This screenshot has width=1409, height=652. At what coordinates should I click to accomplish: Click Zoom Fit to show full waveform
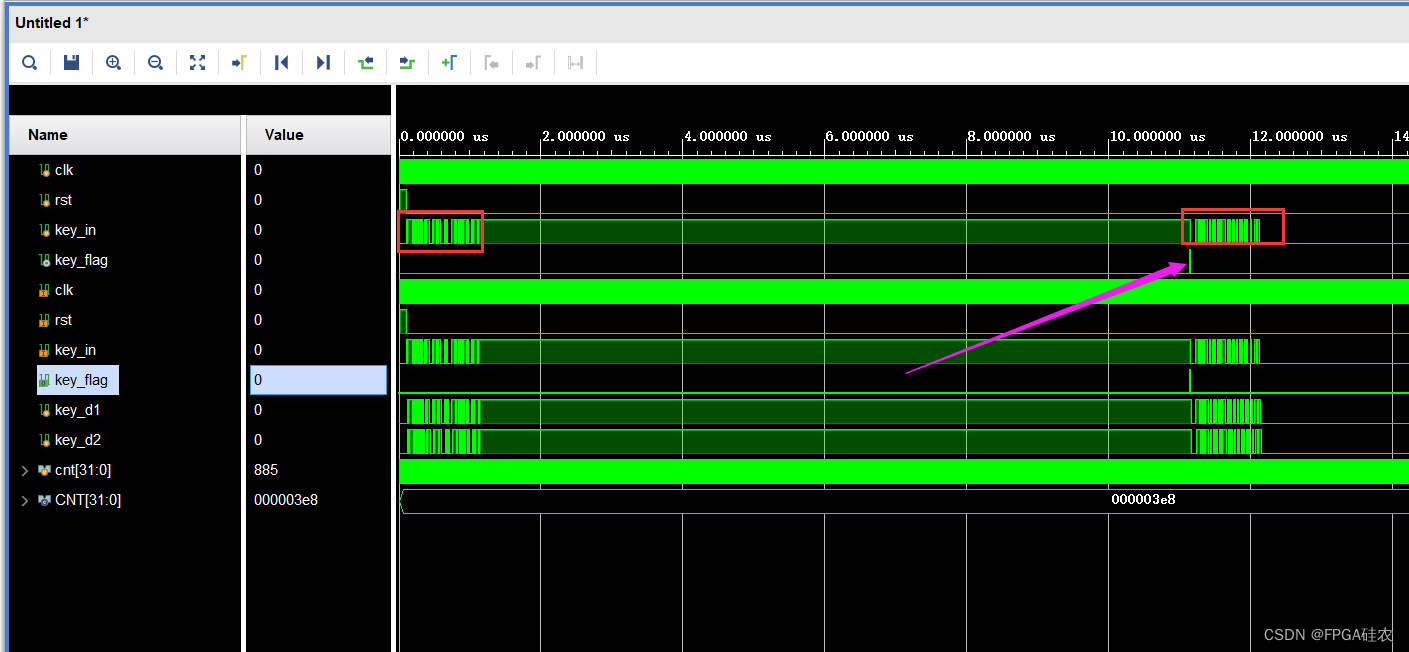[x=197, y=62]
